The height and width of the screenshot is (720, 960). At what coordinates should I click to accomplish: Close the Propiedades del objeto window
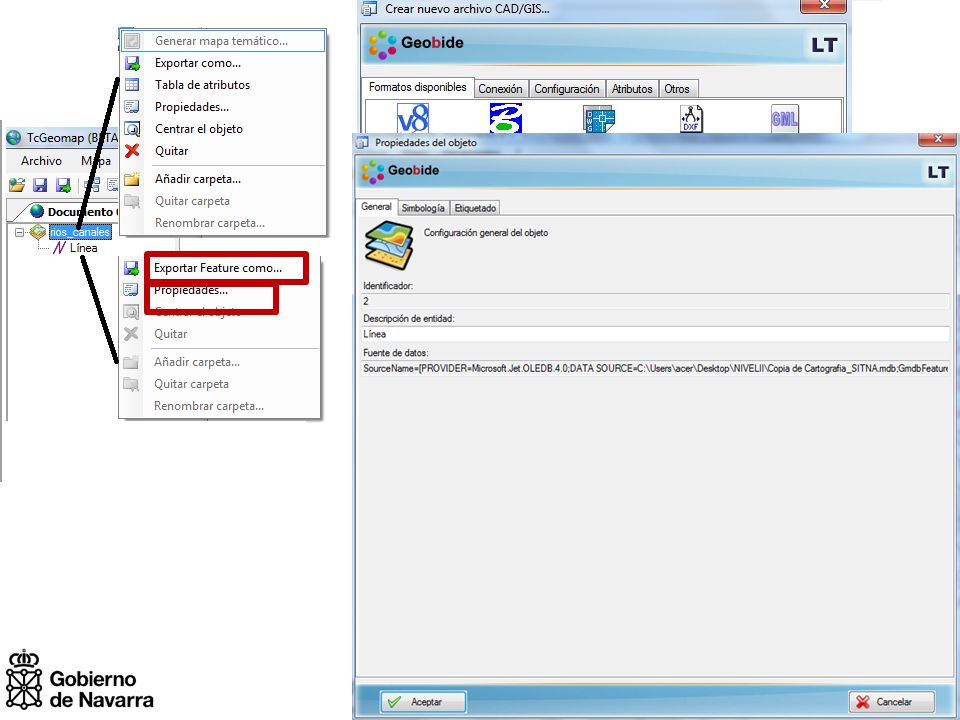(937, 140)
